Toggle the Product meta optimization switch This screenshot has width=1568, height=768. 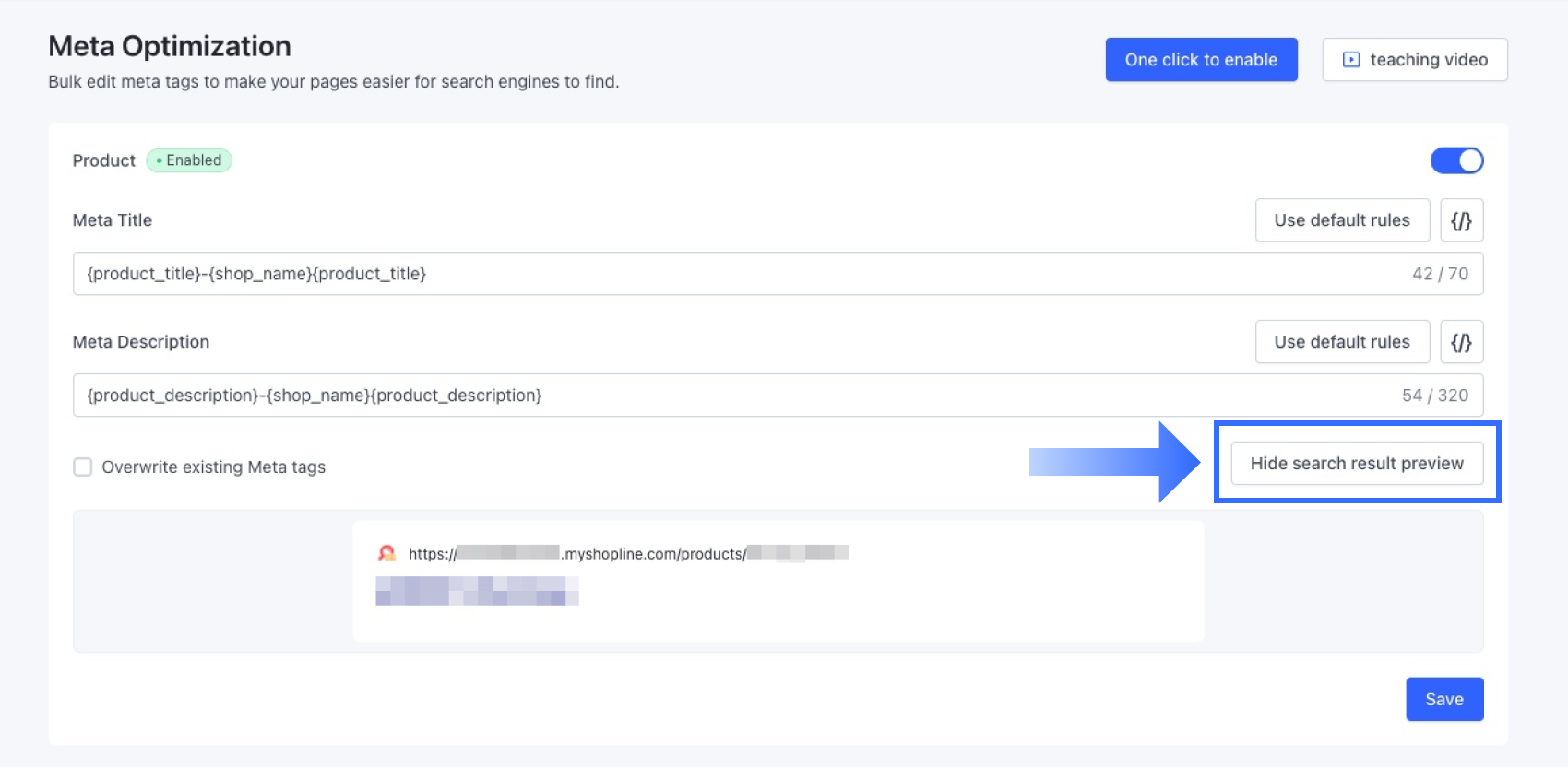[x=1456, y=160]
